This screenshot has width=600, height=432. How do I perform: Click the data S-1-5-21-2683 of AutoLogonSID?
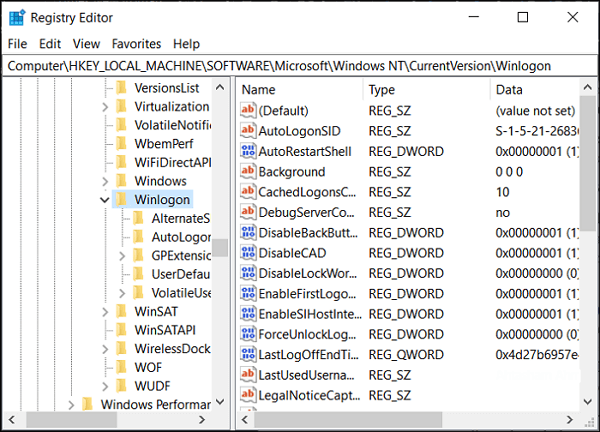coord(537,131)
